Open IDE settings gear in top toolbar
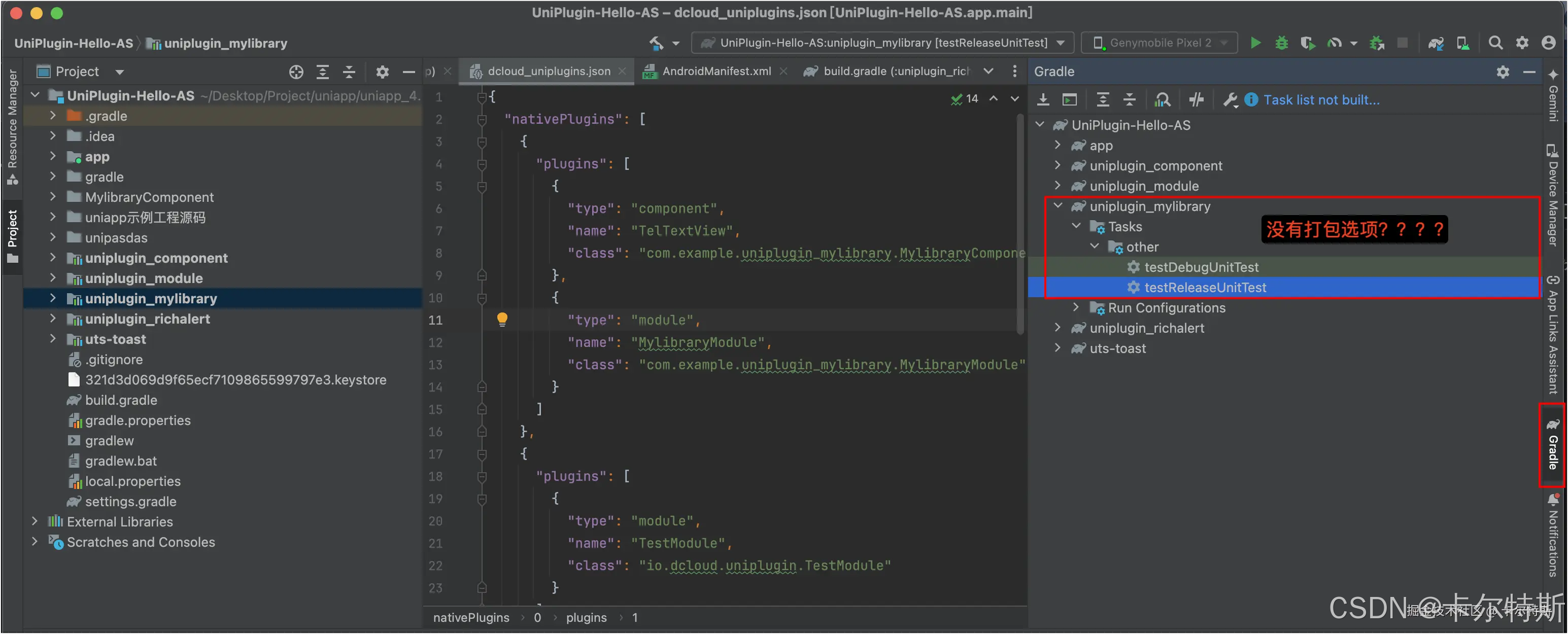 [x=1522, y=43]
